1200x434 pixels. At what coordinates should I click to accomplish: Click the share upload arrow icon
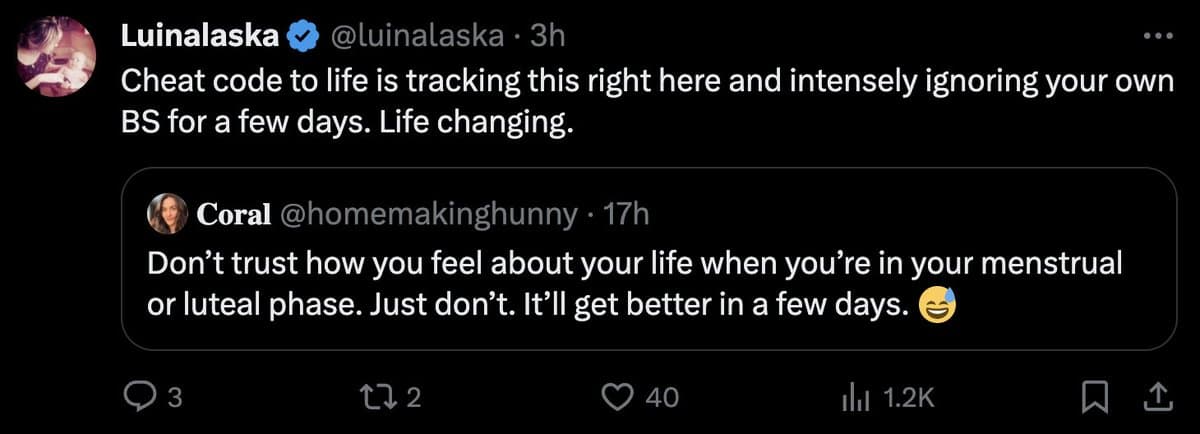coord(1158,398)
